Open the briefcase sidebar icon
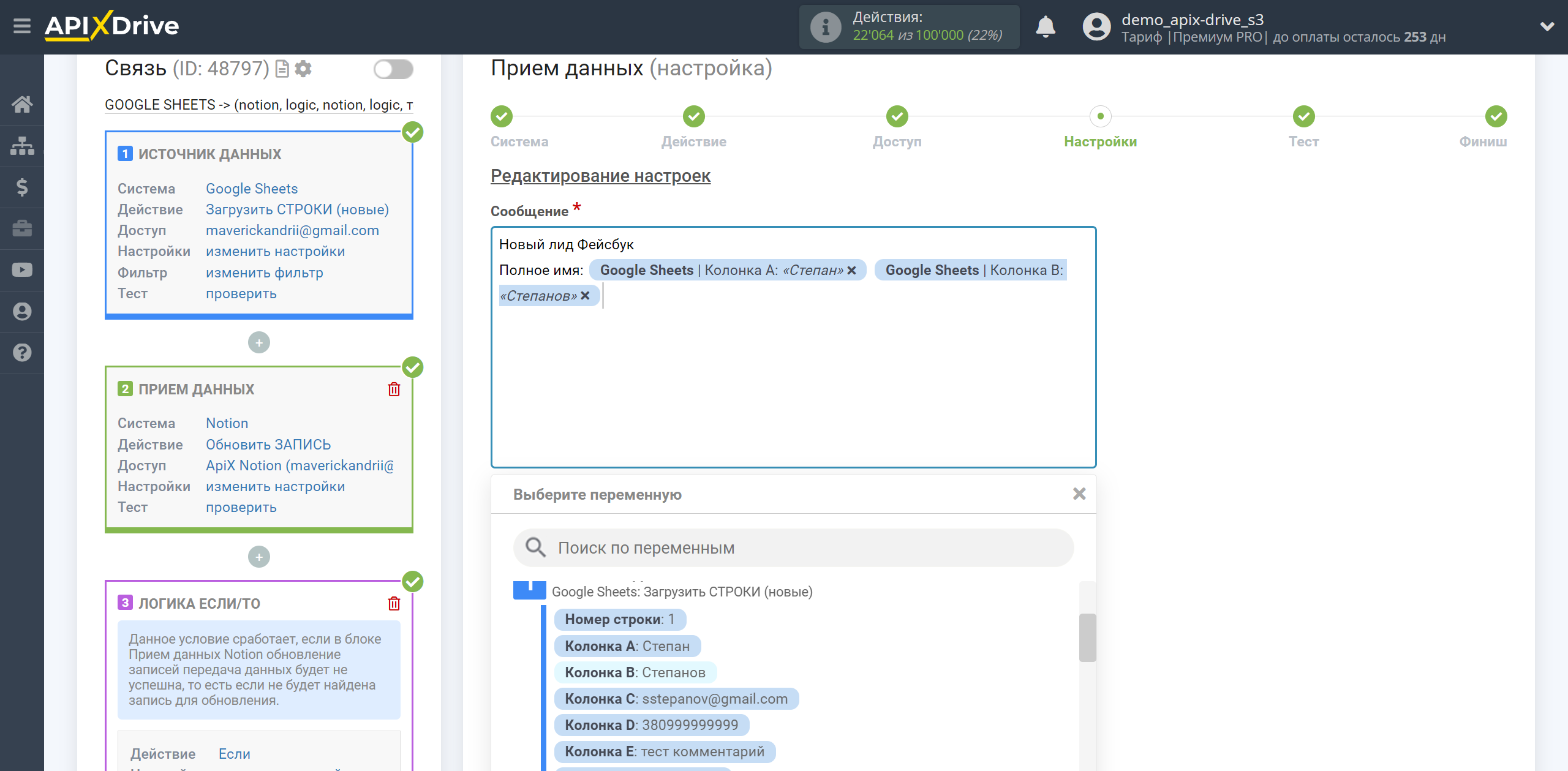Viewport: 1568px width, 771px height. [x=22, y=228]
